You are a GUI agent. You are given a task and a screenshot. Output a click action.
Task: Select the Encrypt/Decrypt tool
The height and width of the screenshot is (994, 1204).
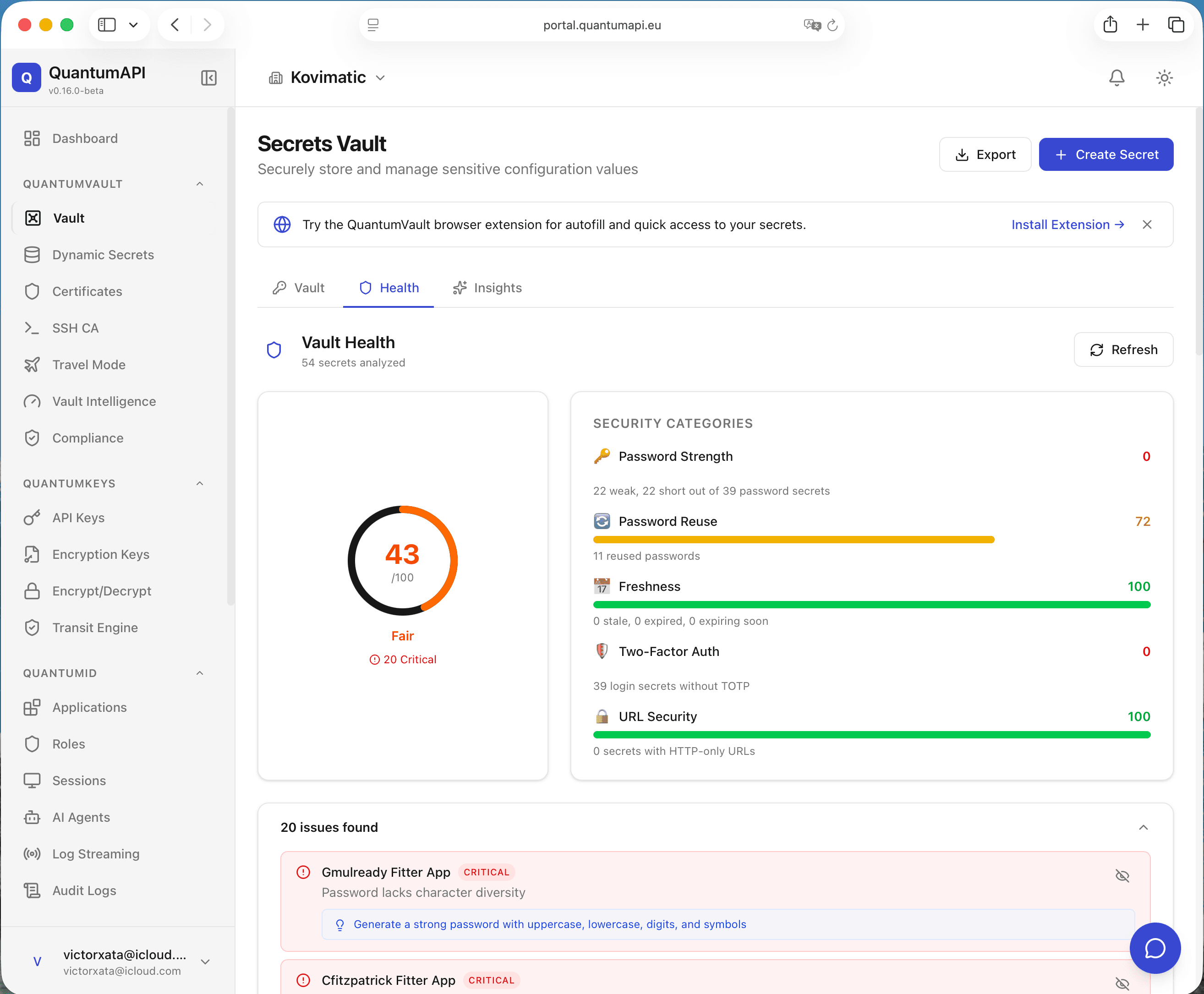[x=101, y=591]
